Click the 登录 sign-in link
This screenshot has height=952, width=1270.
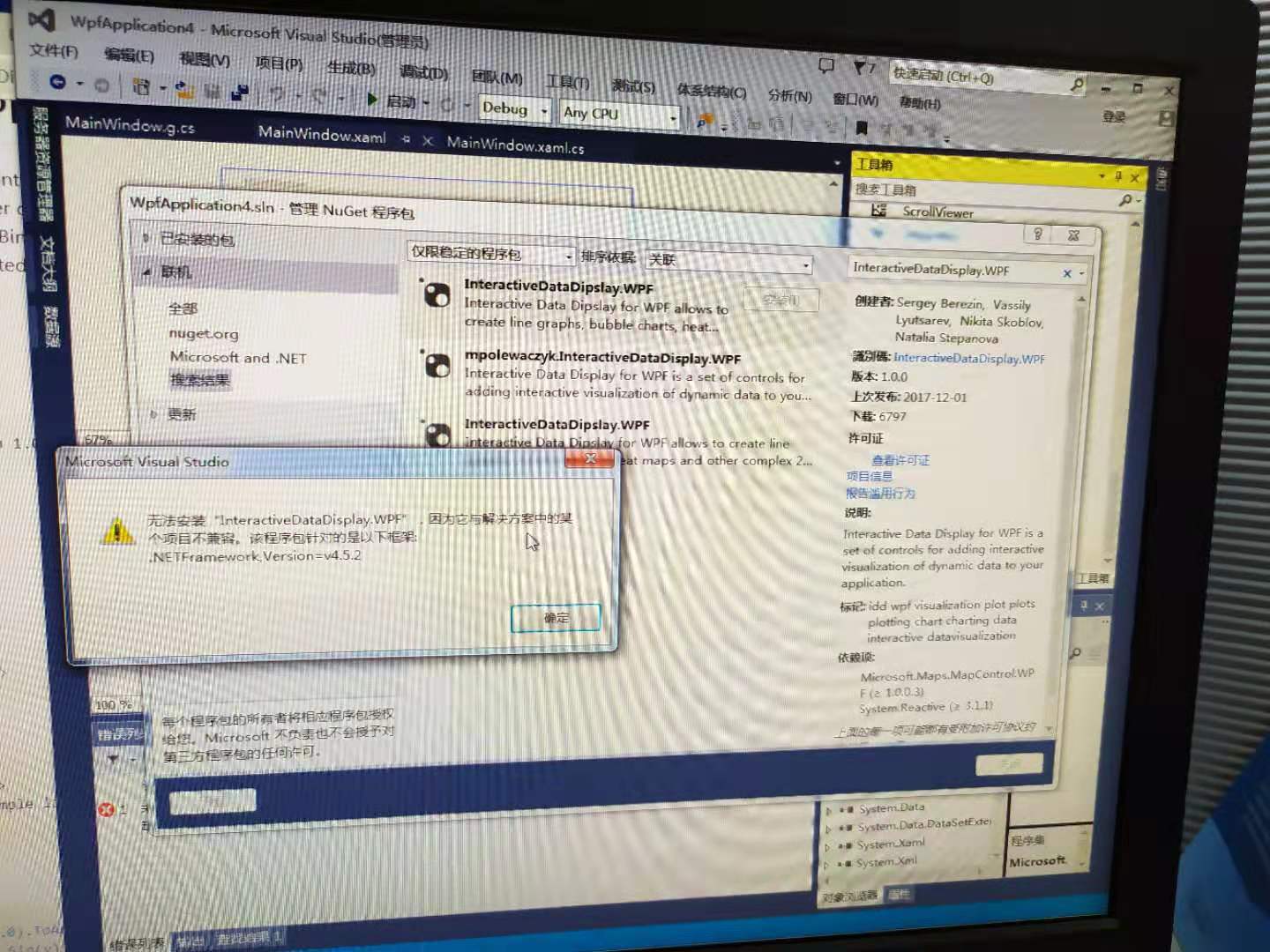coord(1113,116)
